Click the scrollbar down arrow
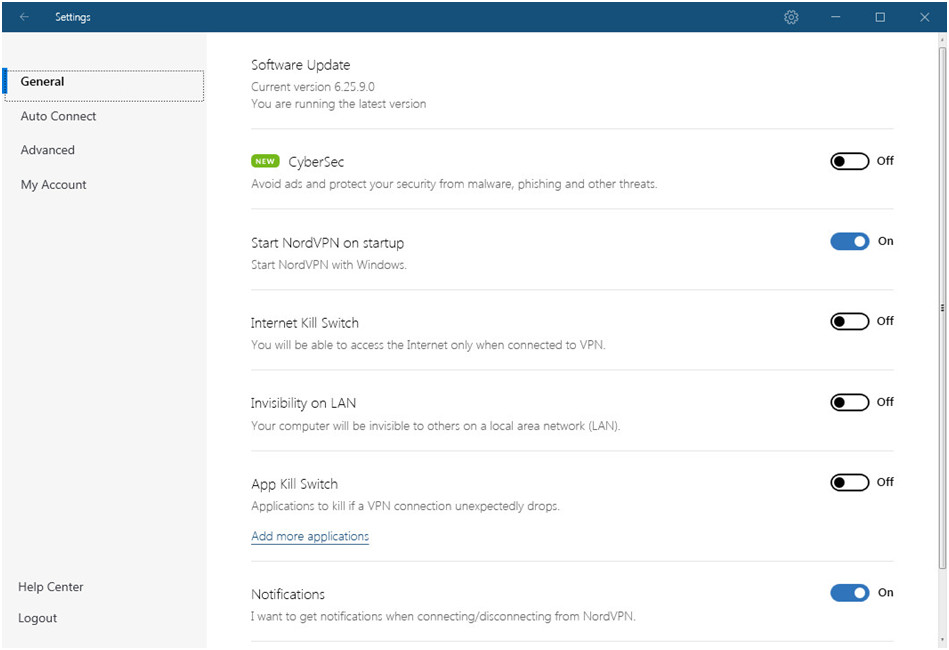The image size is (949, 650). [942, 640]
